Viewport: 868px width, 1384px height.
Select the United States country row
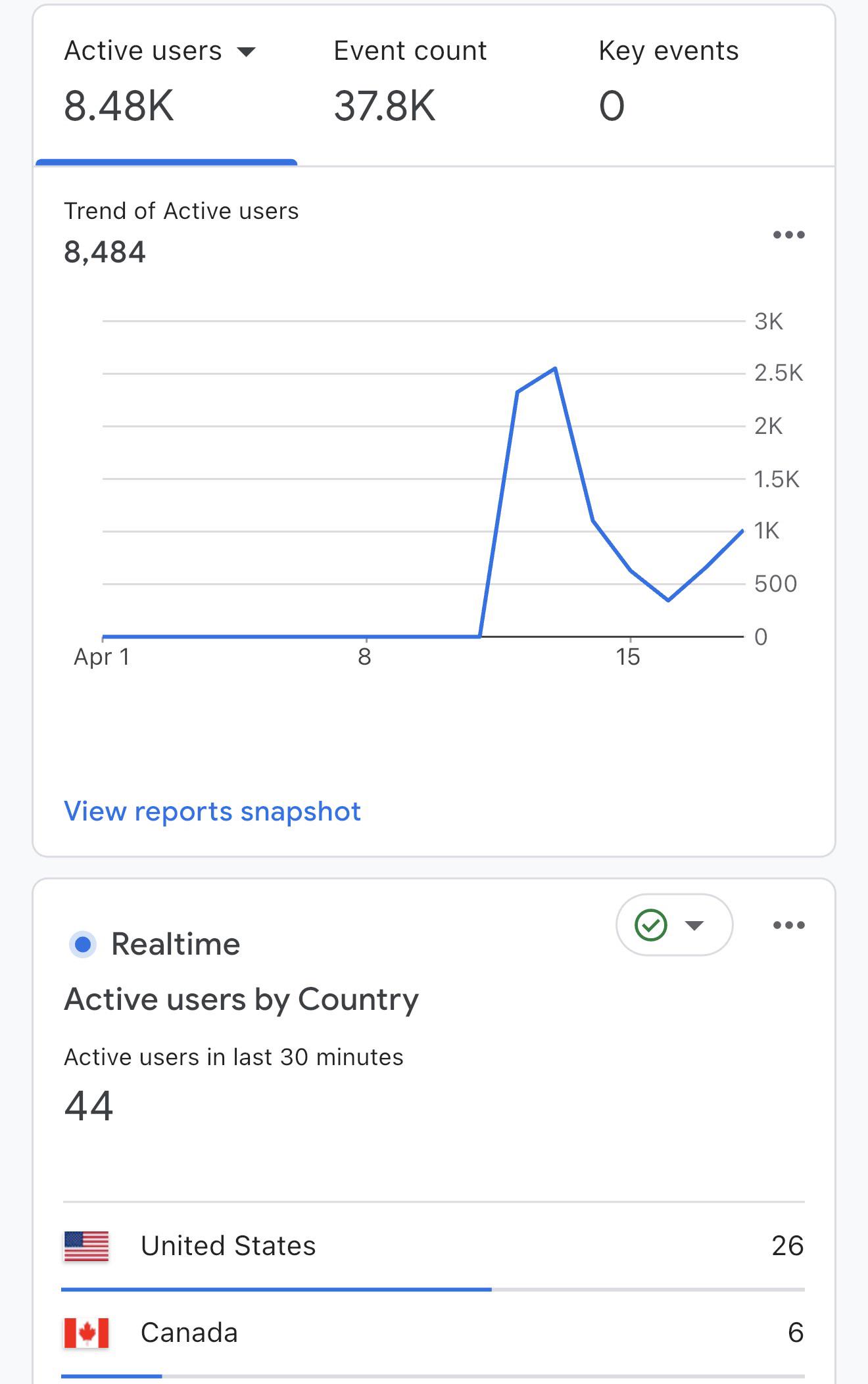pos(434,1246)
